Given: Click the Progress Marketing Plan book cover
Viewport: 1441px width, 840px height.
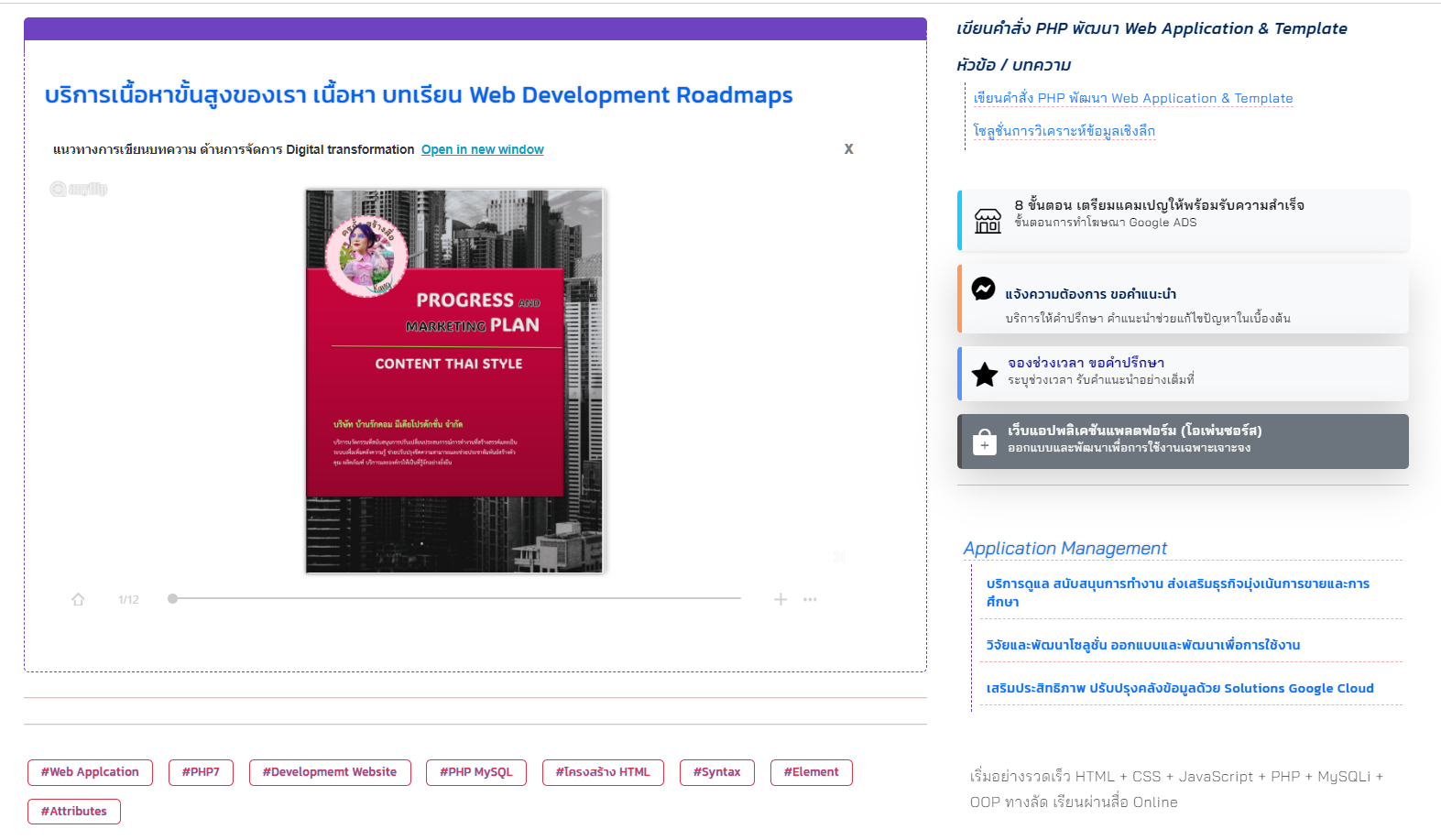Looking at the screenshot, I should click(454, 381).
